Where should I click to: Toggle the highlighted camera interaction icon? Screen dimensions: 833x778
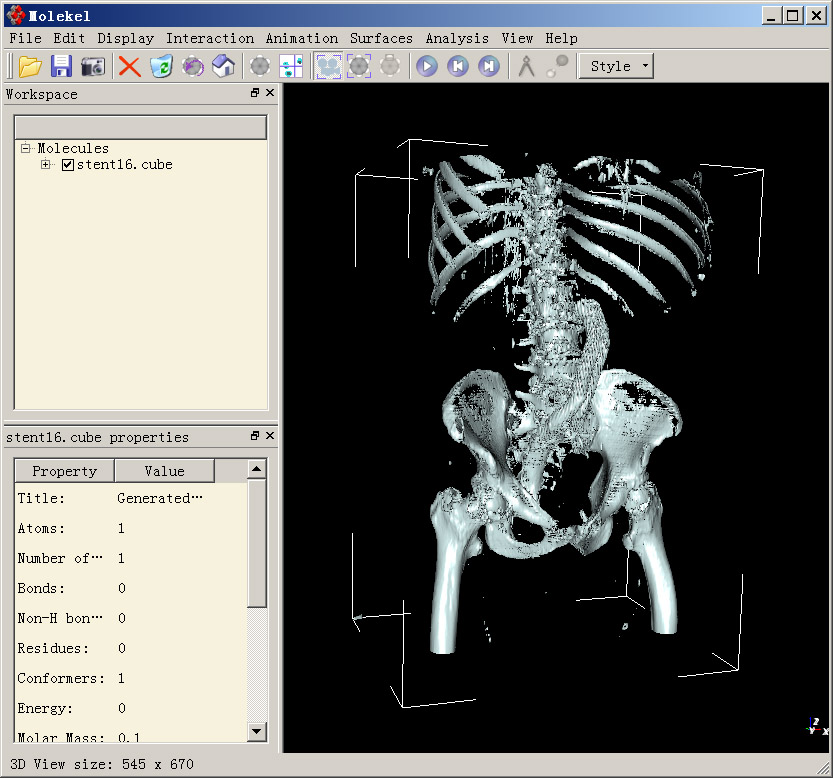[328, 66]
